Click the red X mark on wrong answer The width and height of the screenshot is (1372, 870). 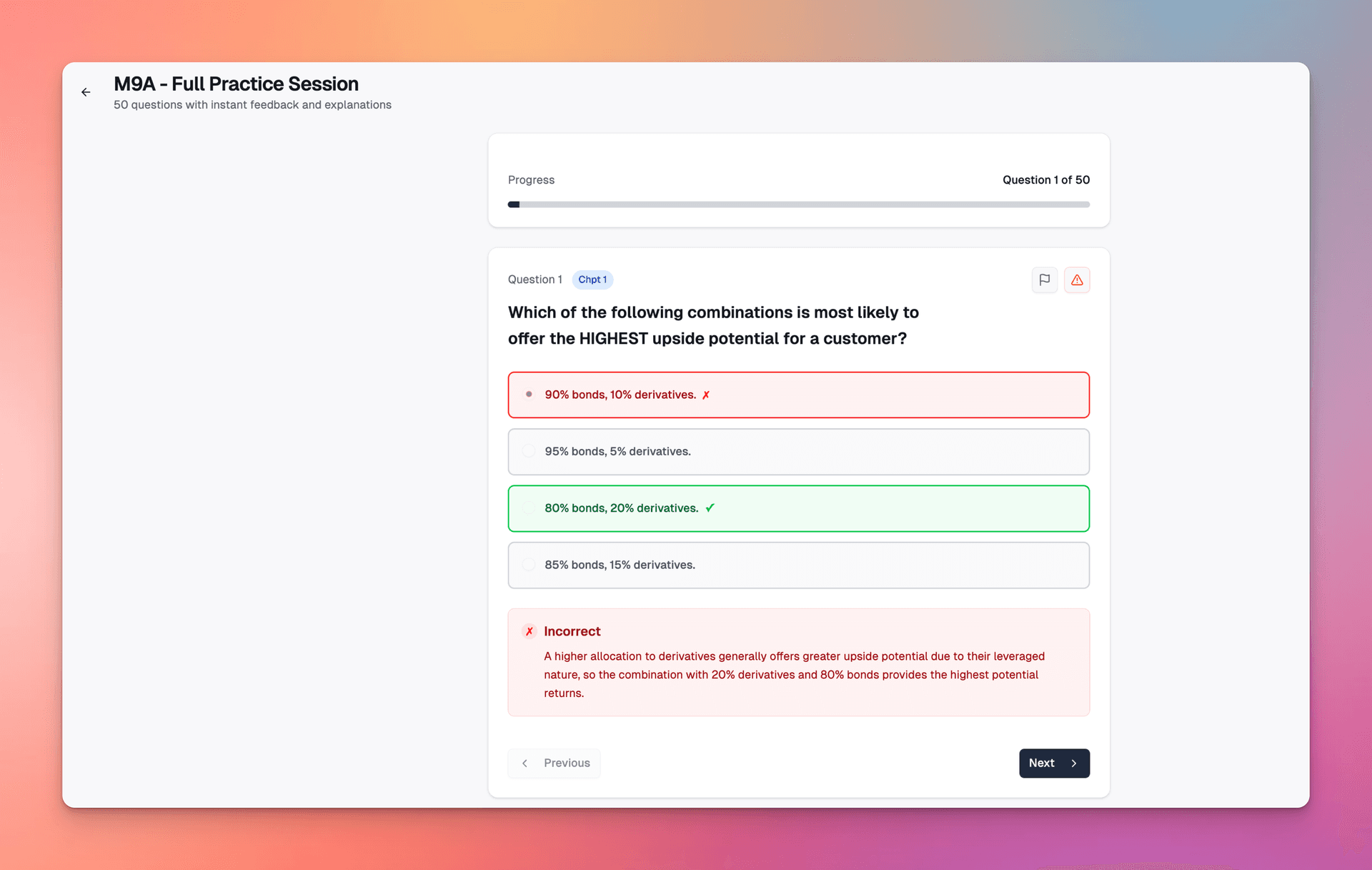pos(706,395)
